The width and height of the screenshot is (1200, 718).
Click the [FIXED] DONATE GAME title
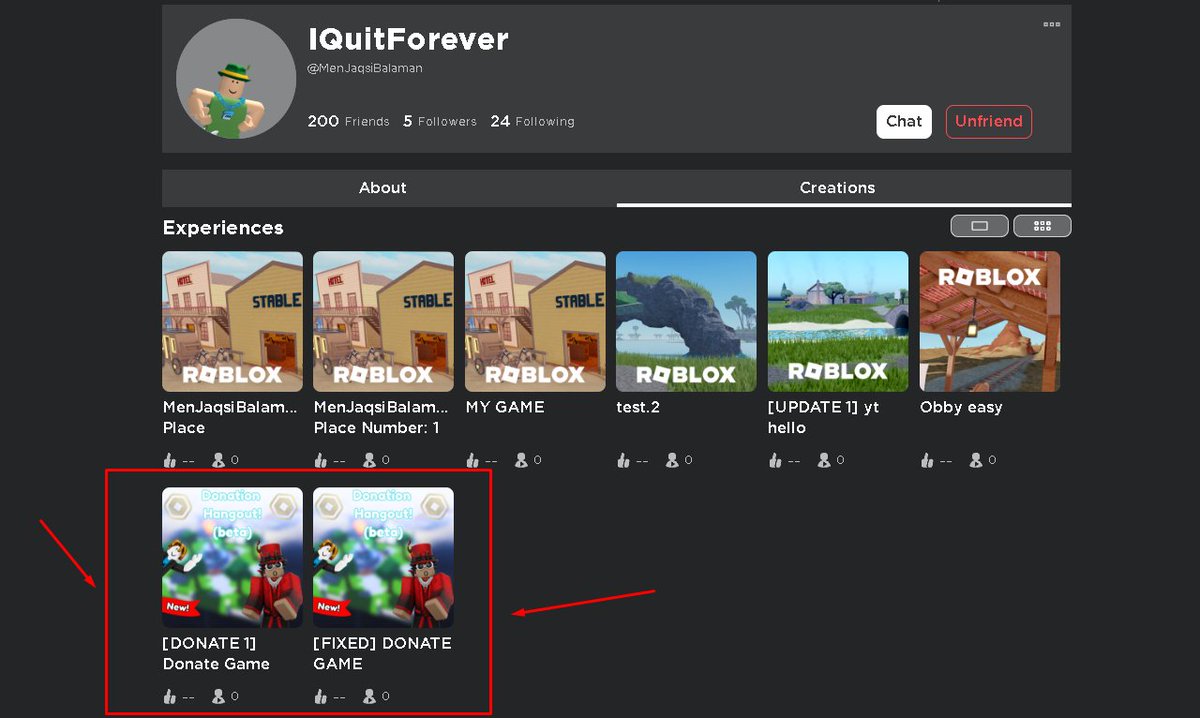pyautogui.click(x=382, y=653)
